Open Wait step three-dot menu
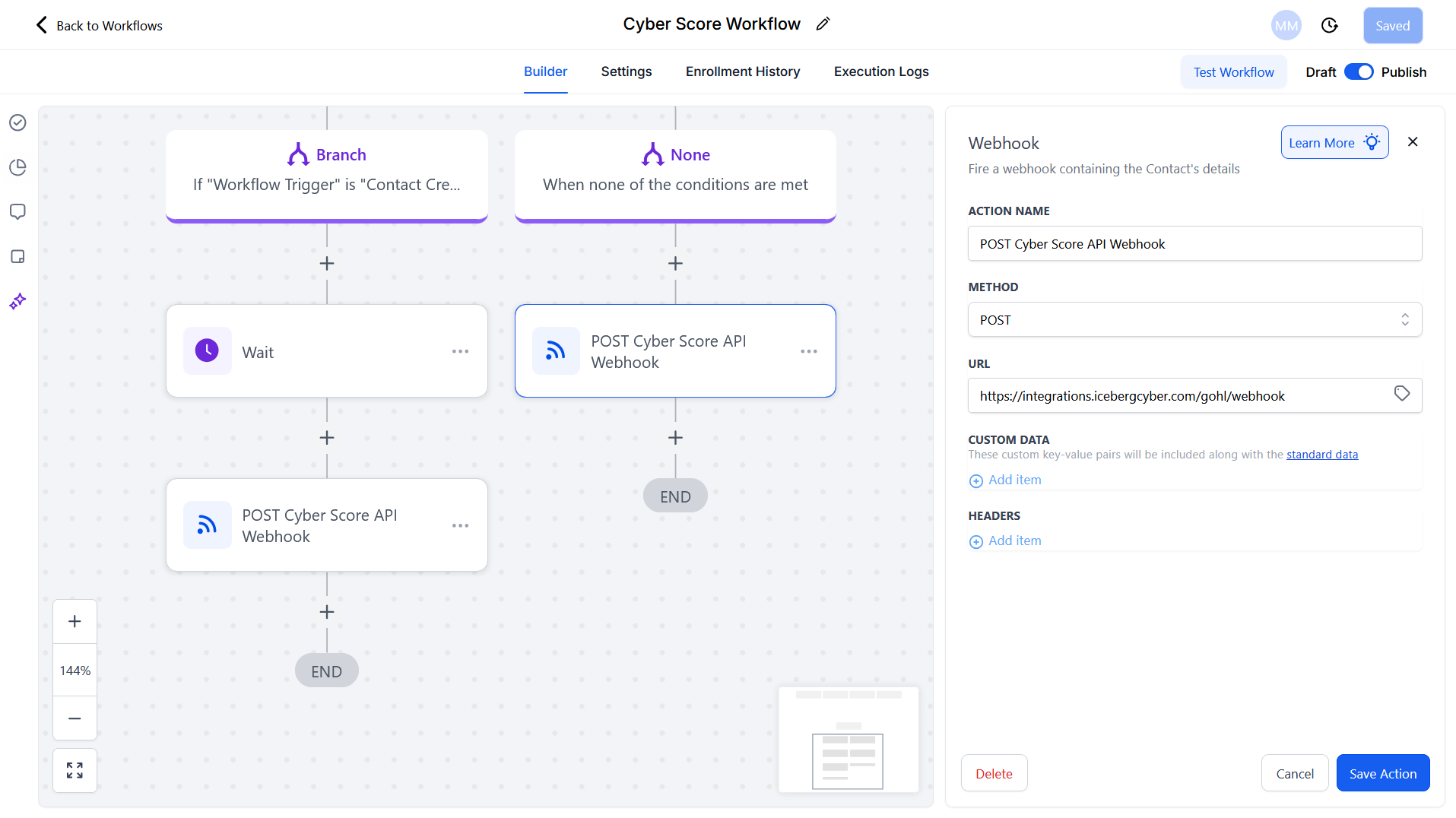The width and height of the screenshot is (1456, 818). point(460,351)
